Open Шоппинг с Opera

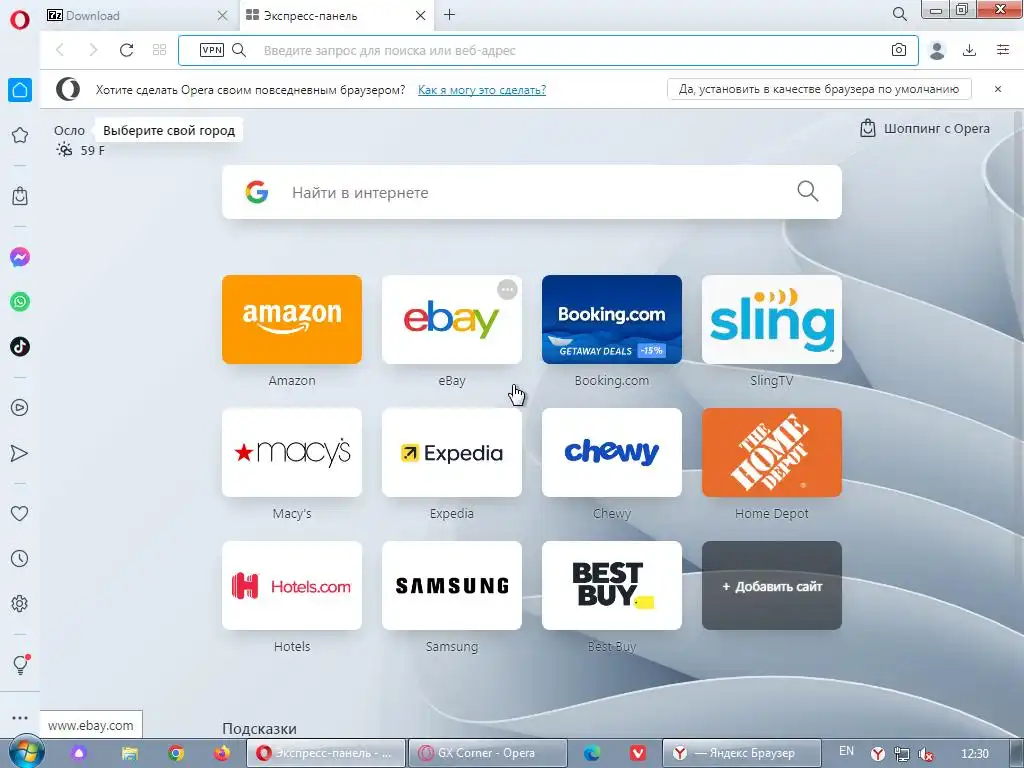pos(925,129)
